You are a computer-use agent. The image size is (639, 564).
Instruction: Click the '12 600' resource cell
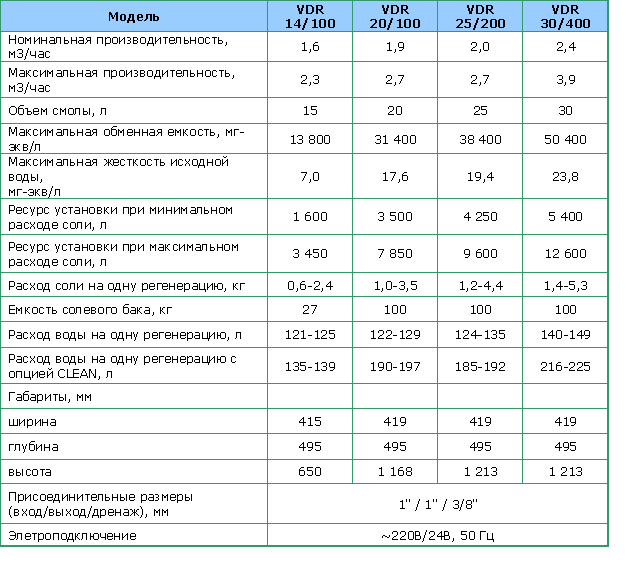(565, 253)
